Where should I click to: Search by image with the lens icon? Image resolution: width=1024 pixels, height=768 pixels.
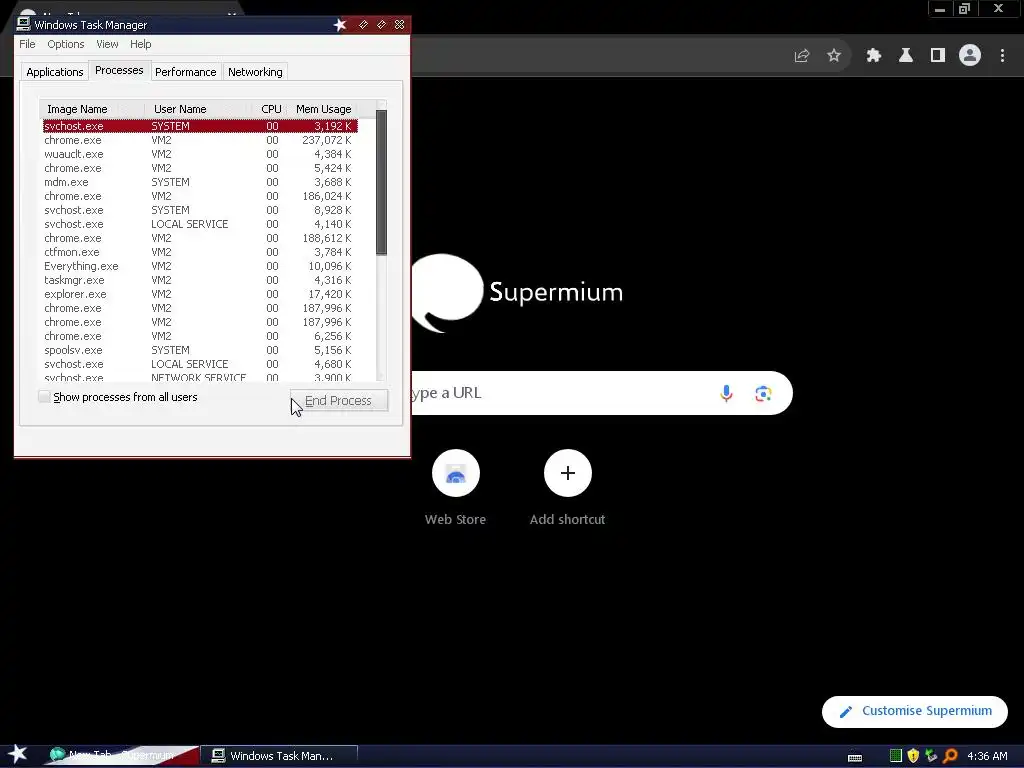pos(763,393)
